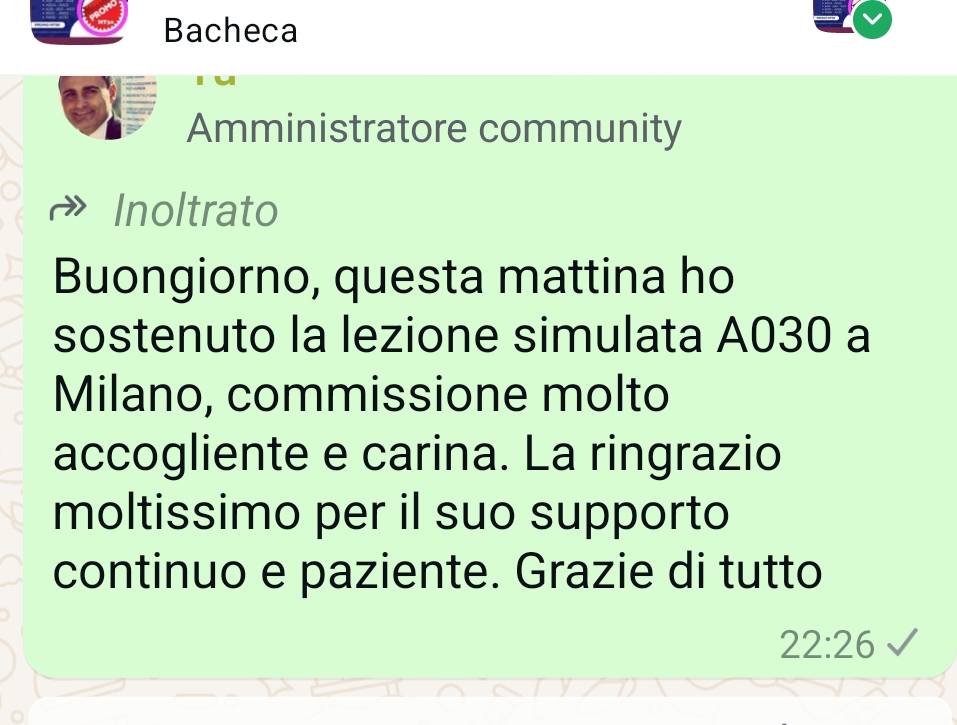Image resolution: width=957 pixels, height=725 pixels.
Task: Tap the small community thumbnail behind the green badge
Action: tap(835, 16)
